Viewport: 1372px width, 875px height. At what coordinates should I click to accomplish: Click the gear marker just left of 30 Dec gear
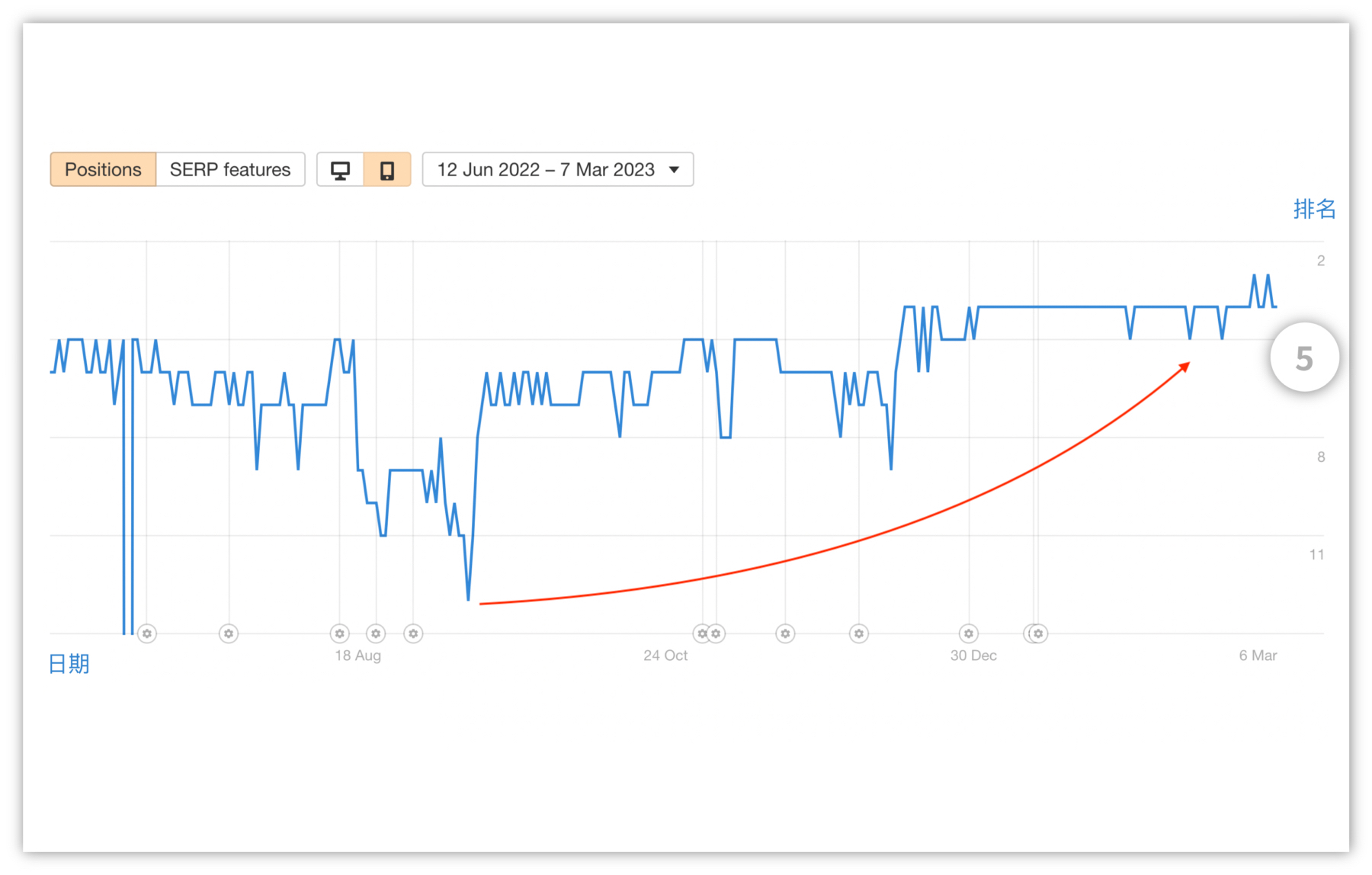pos(859,633)
